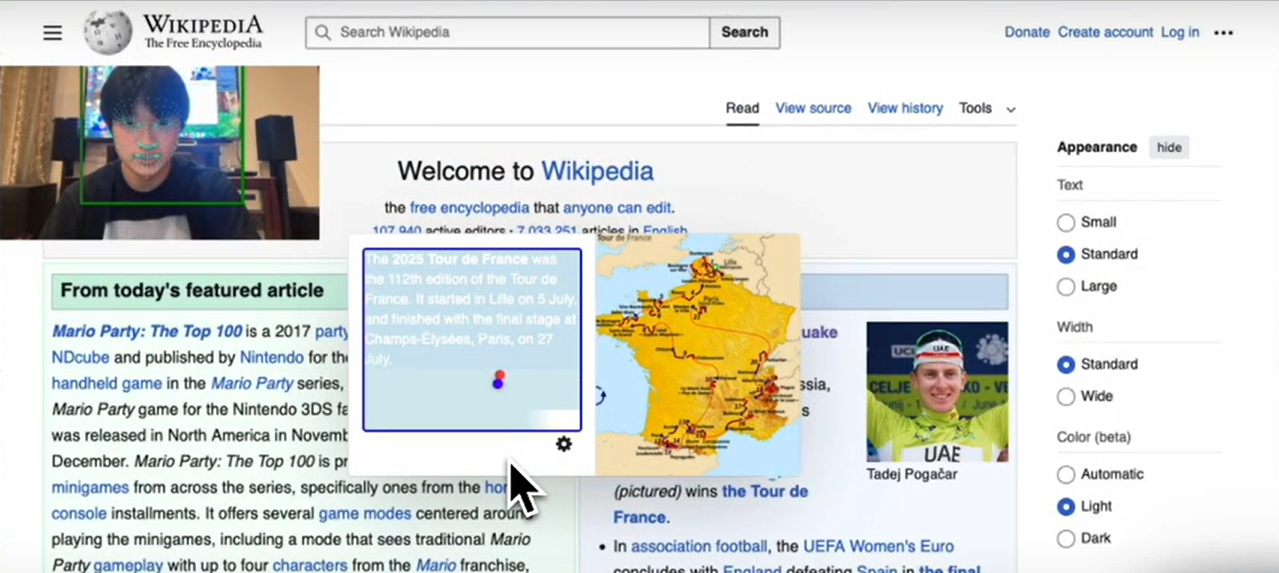Open the View history tab
Viewport: 1279px width, 573px height.
coord(905,108)
